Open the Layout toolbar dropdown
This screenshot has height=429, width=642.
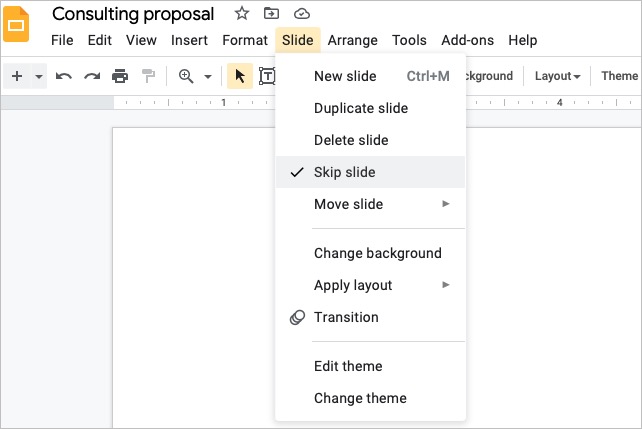[557, 76]
